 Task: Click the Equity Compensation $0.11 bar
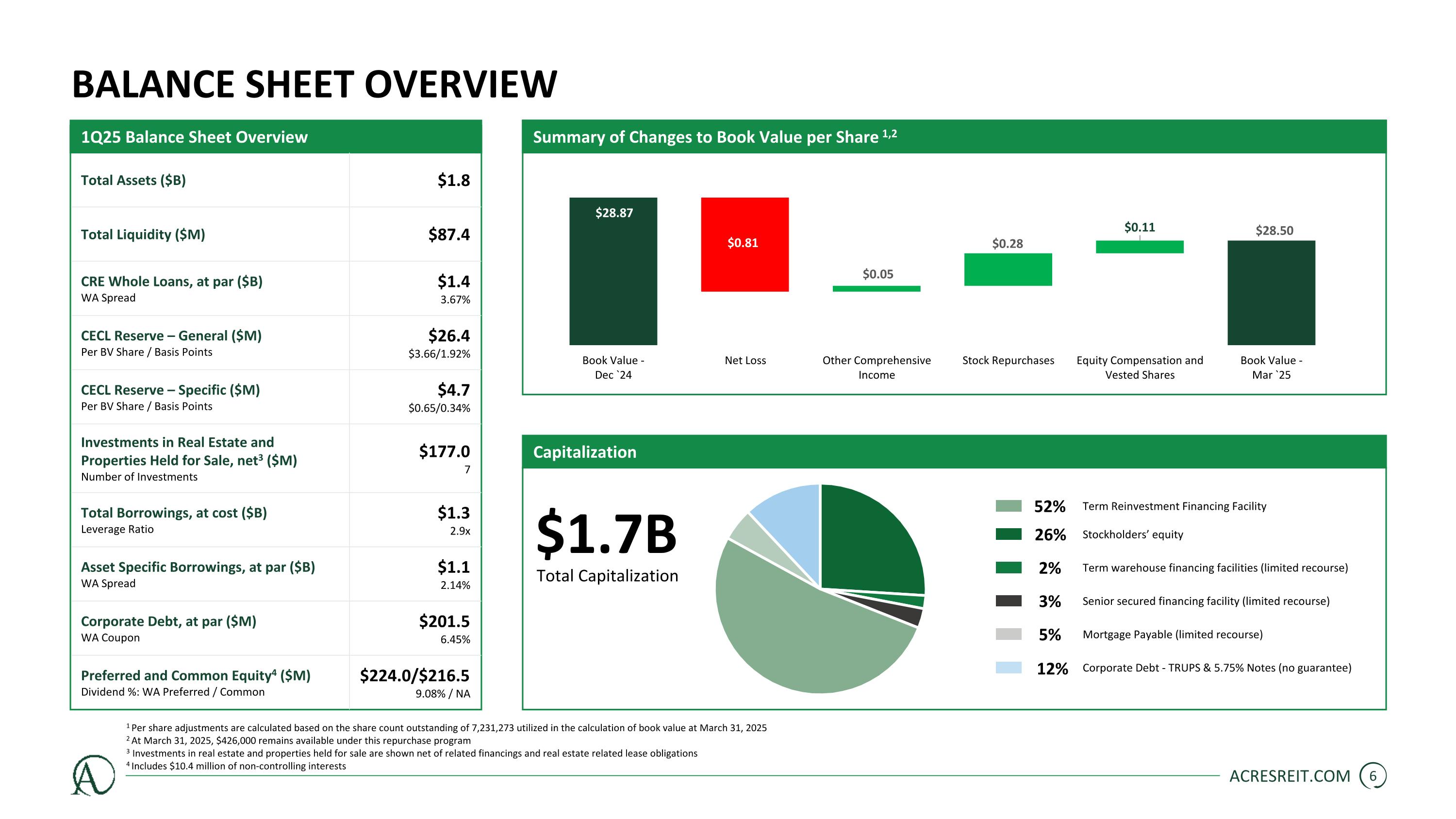1140,247
